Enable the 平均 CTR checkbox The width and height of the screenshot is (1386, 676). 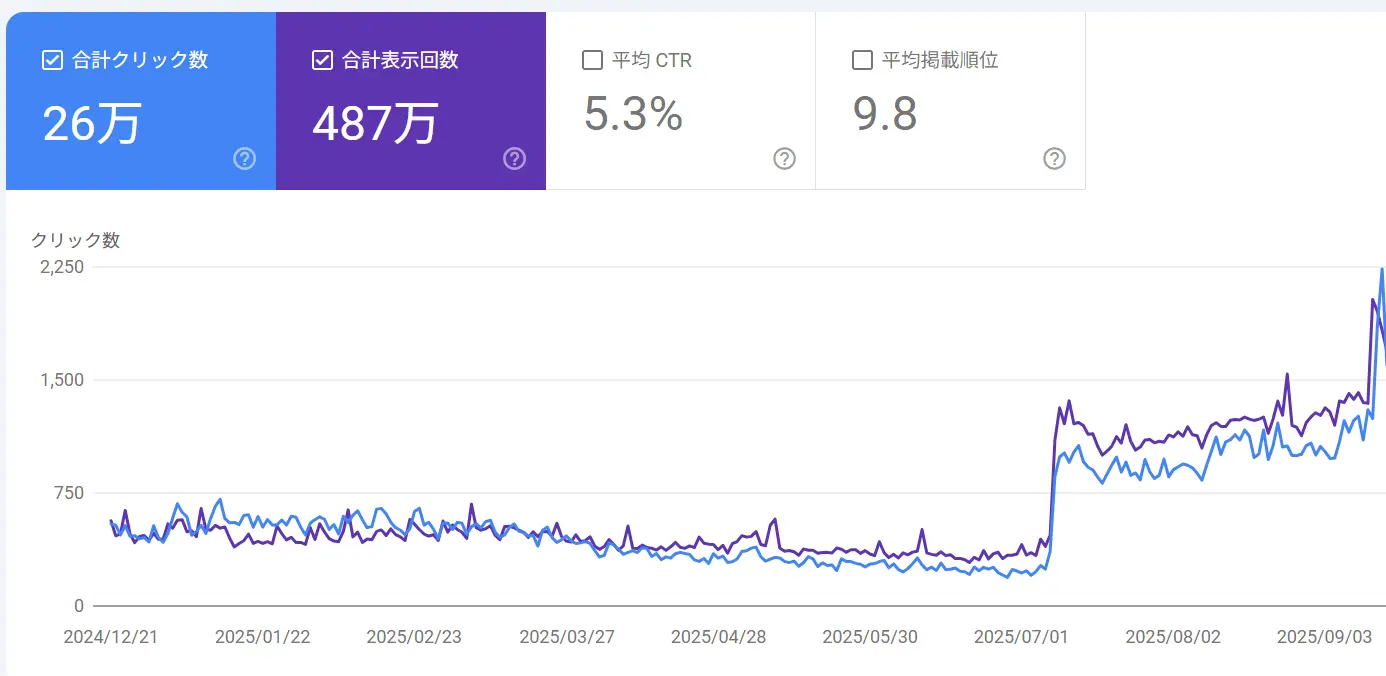[591, 59]
